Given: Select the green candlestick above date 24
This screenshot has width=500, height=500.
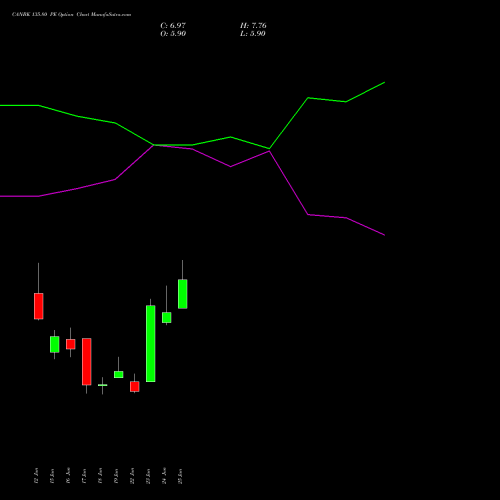Looking at the screenshot, I should [x=167, y=317].
